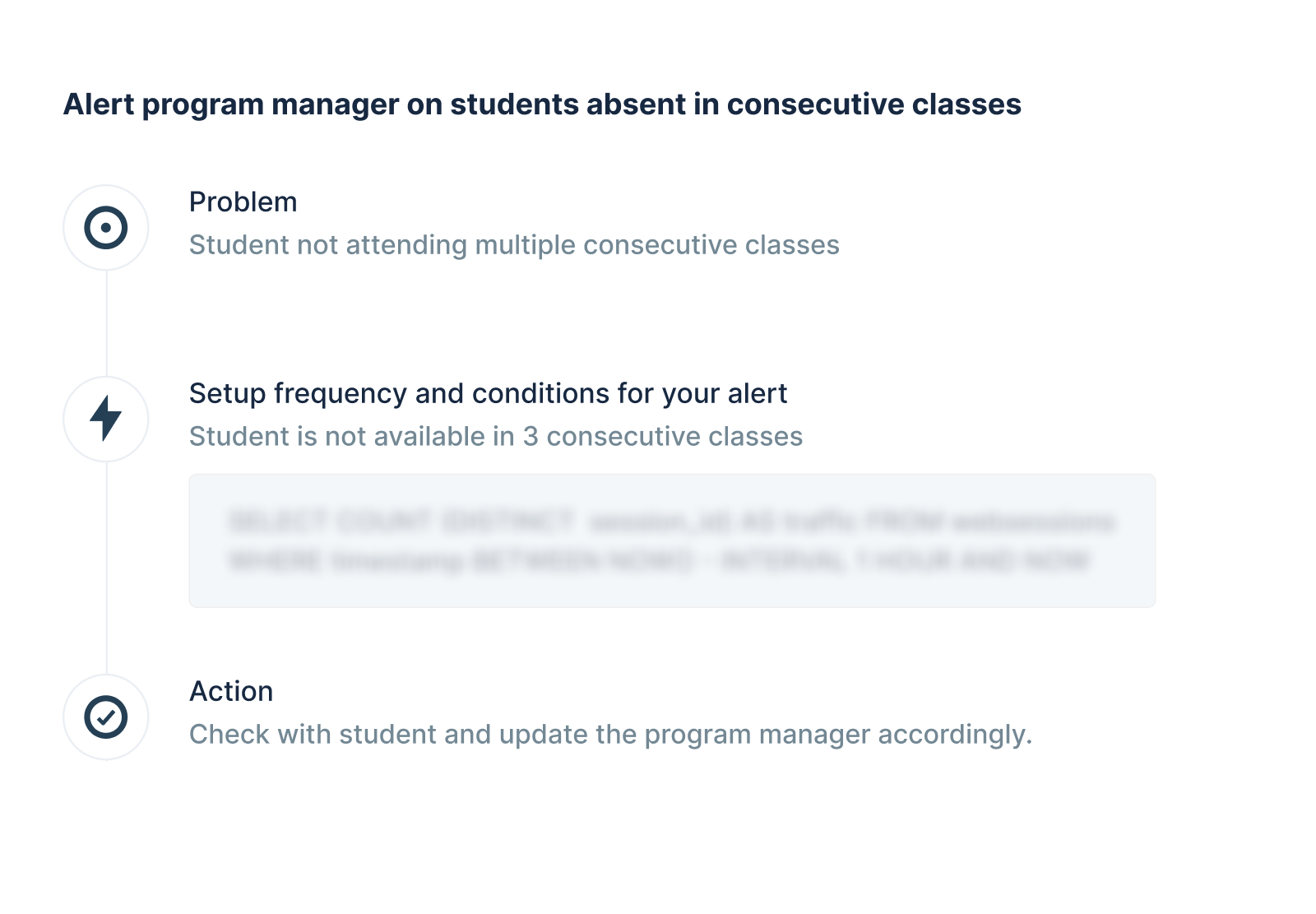The height and width of the screenshot is (914, 1316).
Task: Click "Student is not available in 3 consecutive classes"
Action: (x=495, y=436)
